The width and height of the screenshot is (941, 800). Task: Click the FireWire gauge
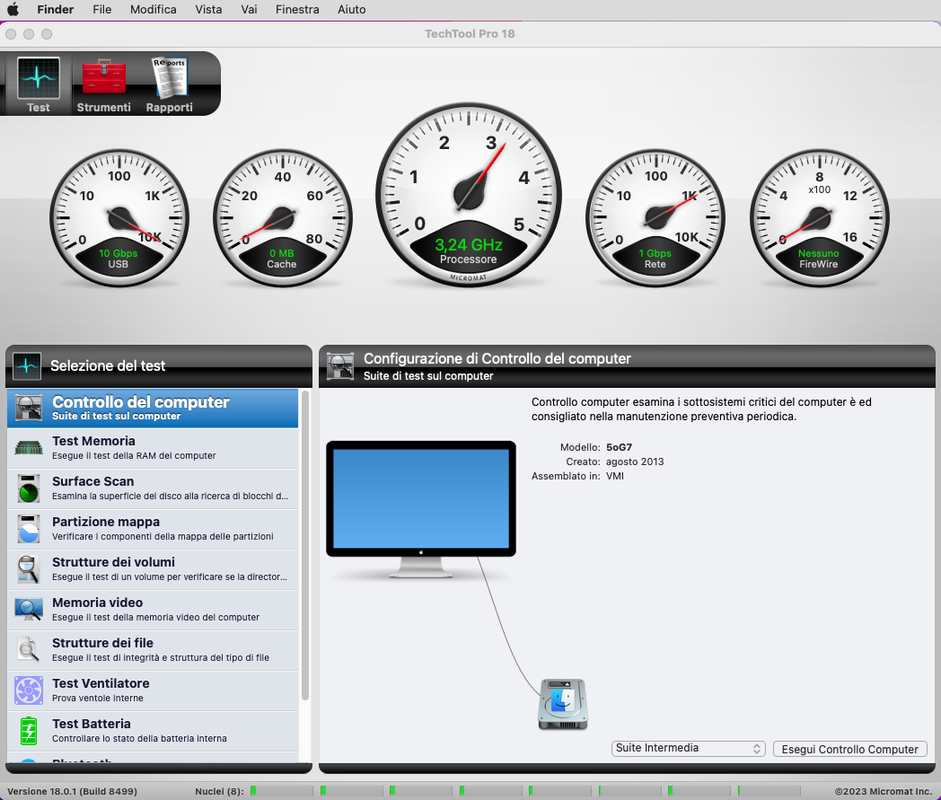[819, 218]
